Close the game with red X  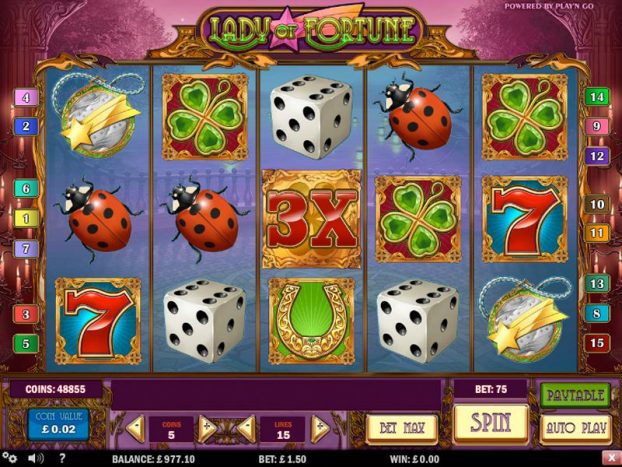pyautogui.click(x=611, y=458)
